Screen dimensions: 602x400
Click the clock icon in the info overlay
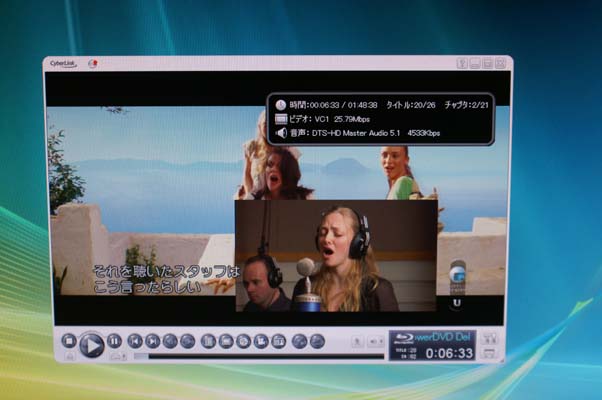coord(281,105)
